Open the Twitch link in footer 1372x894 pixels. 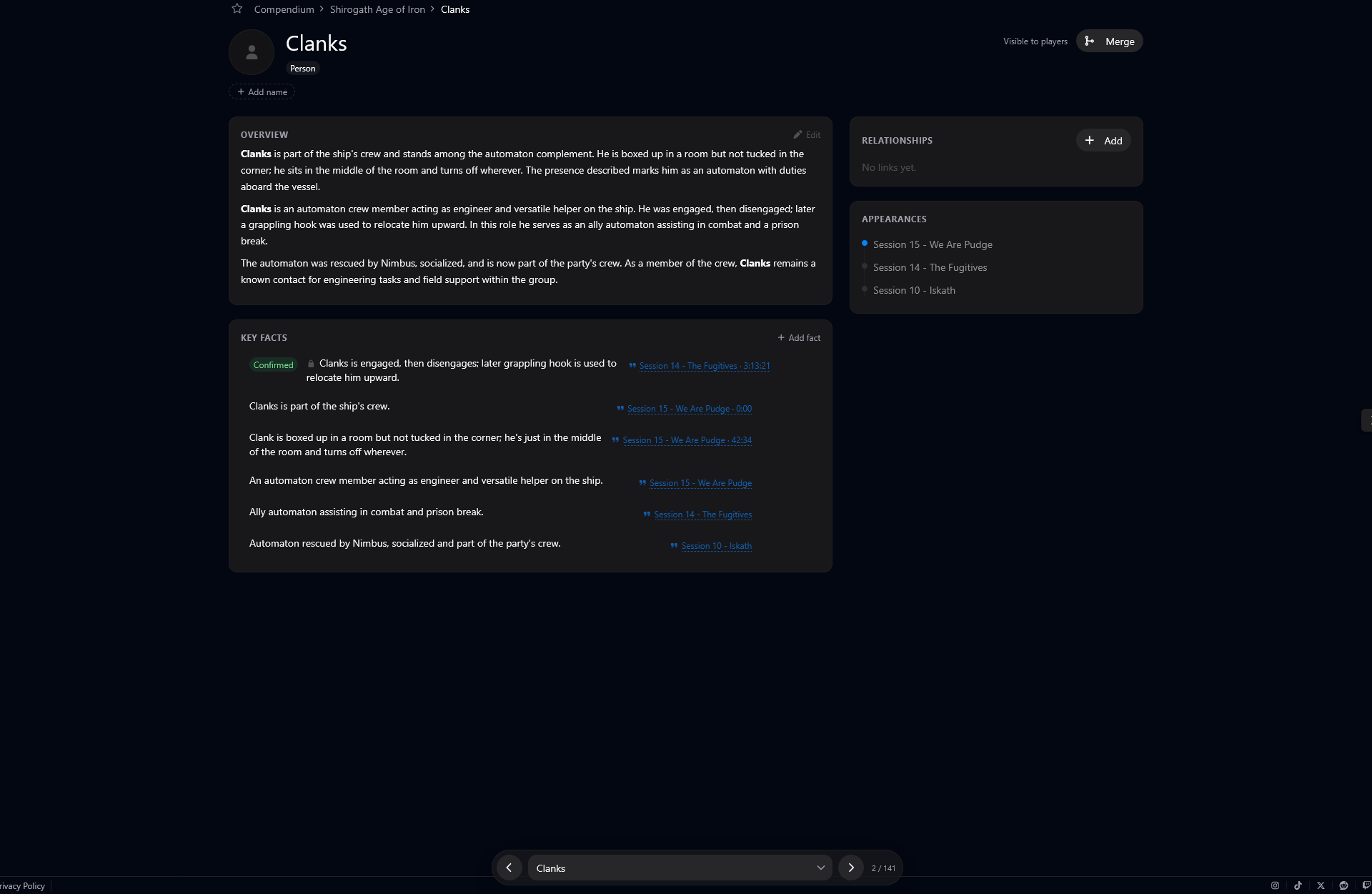click(x=1366, y=885)
